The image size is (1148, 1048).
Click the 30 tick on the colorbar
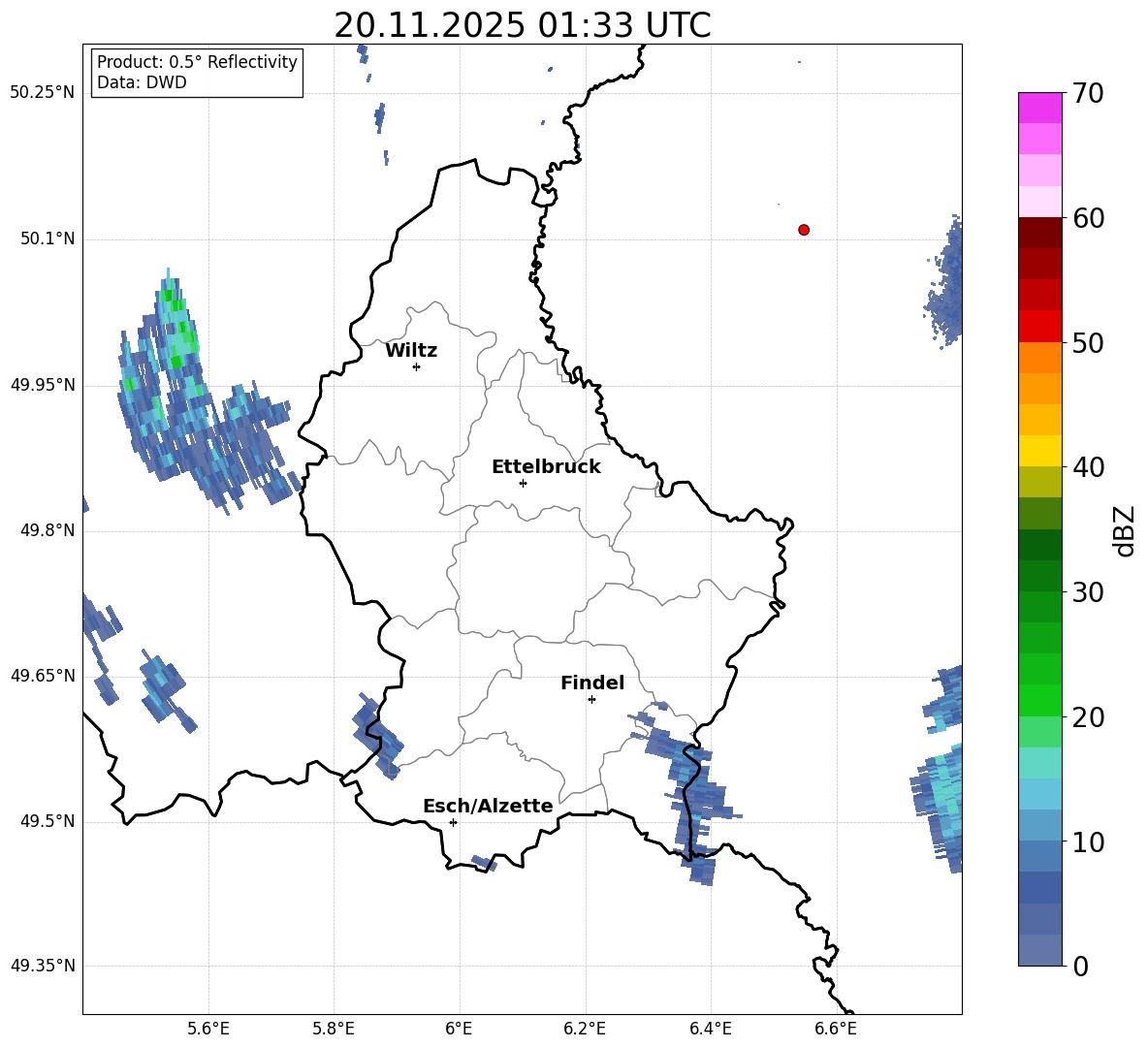1088,592
